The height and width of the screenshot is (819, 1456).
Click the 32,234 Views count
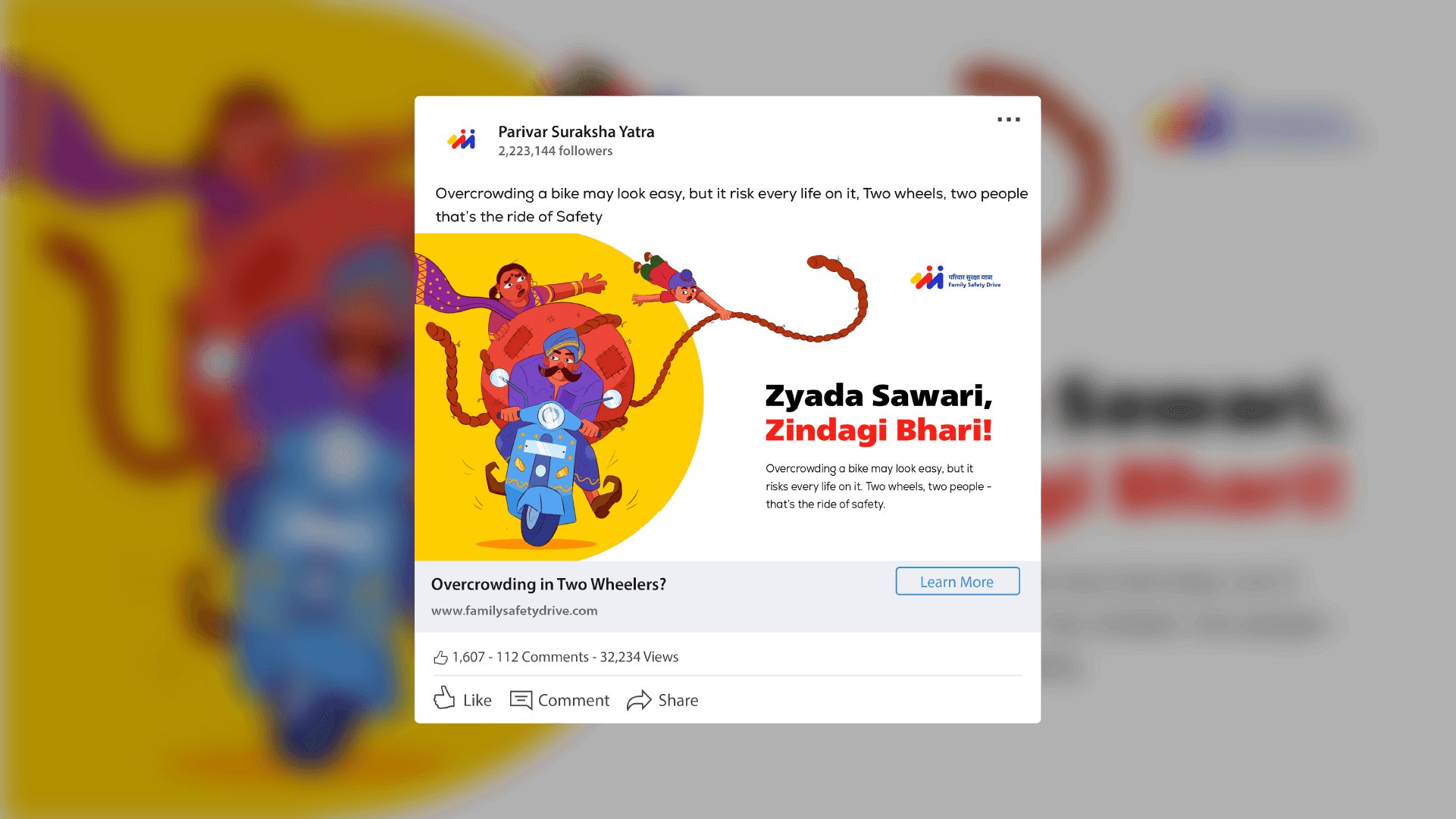pyautogui.click(x=639, y=657)
